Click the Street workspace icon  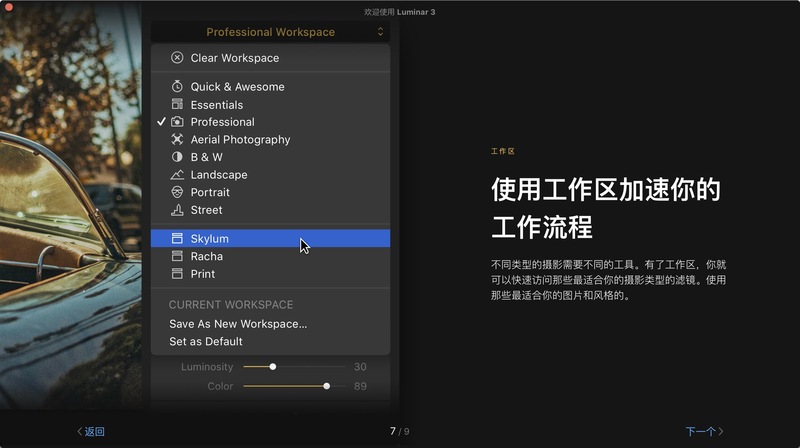177,210
